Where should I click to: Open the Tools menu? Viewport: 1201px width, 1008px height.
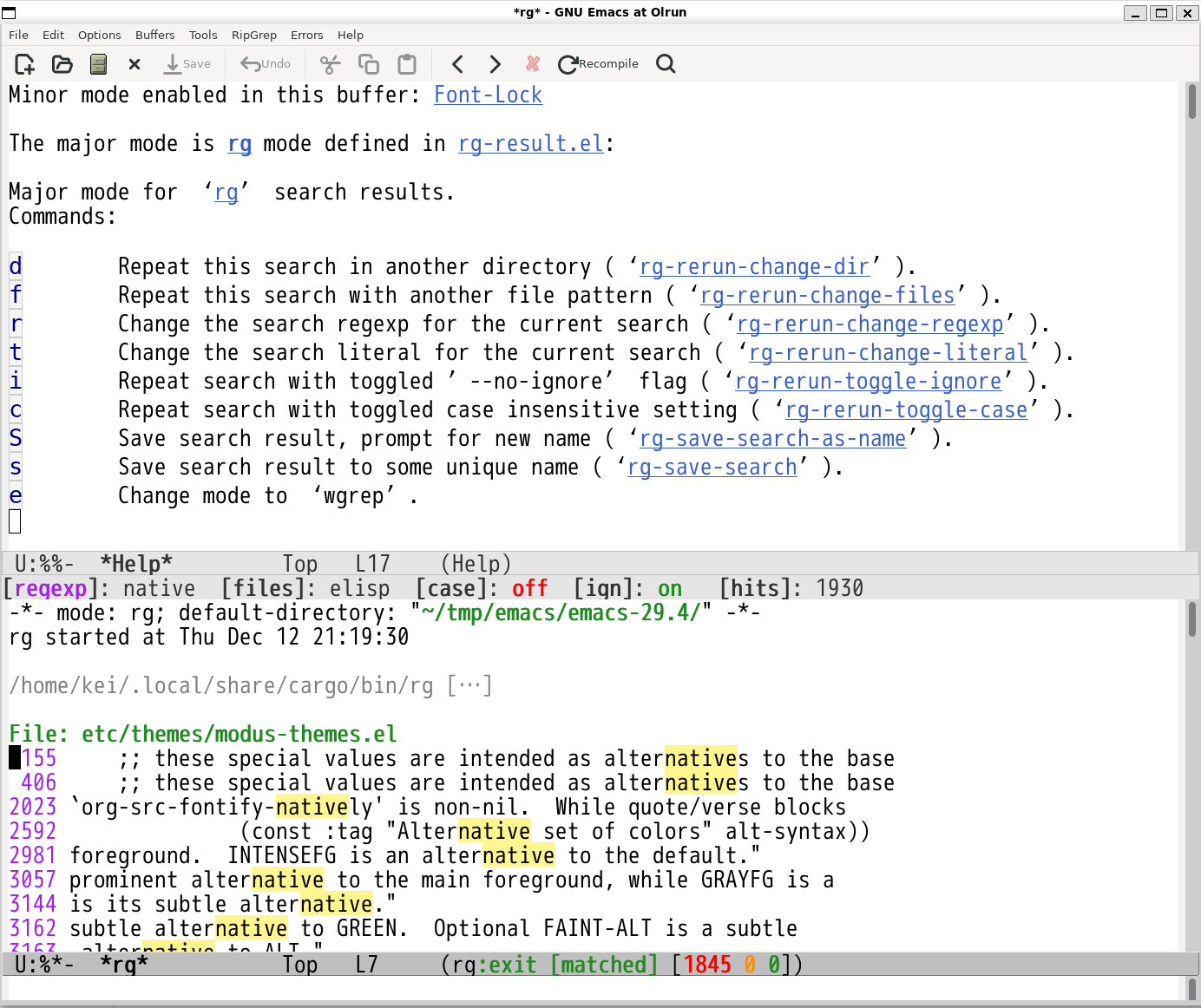203,35
